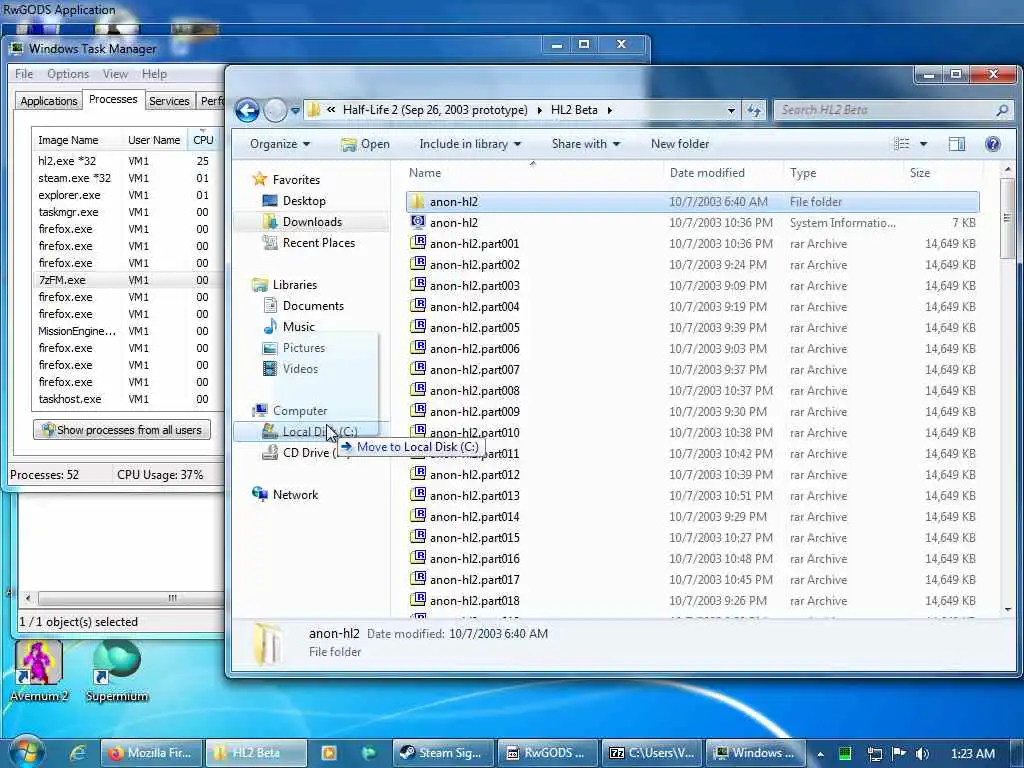Open Desktop in the navigation pane
Screen dimensions: 1024x768
coord(304,200)
